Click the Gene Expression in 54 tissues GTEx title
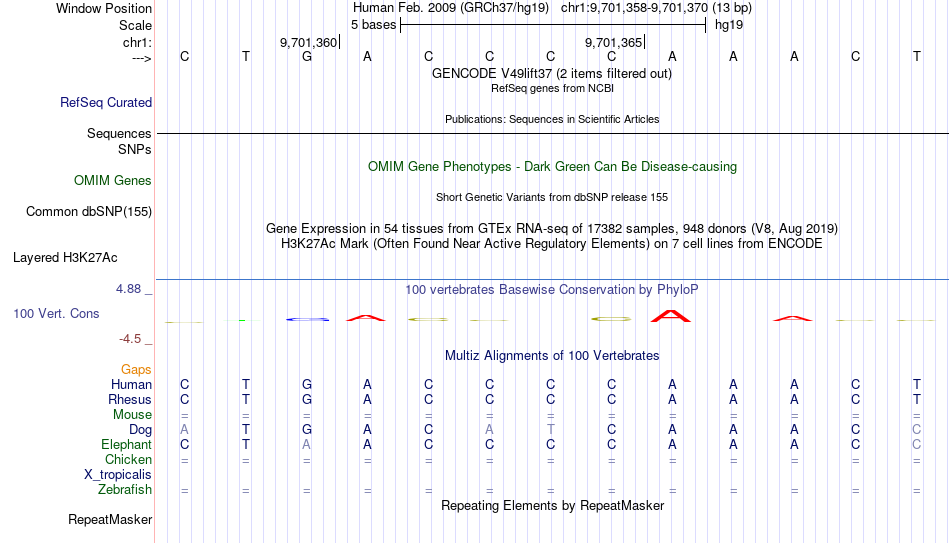The image size is (950, 543). click(x=551, y=228)
